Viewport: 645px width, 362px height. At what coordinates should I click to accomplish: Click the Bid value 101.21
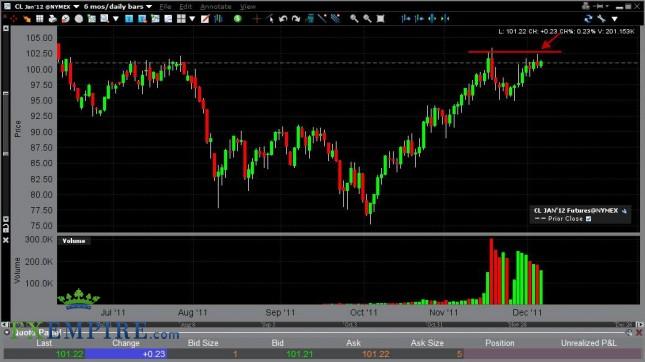pos(299,354)
